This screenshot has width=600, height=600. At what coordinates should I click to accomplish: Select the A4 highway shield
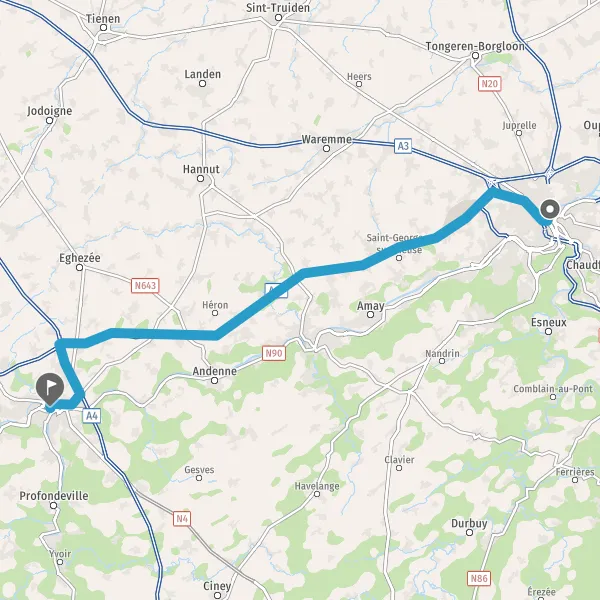[92, 416]
